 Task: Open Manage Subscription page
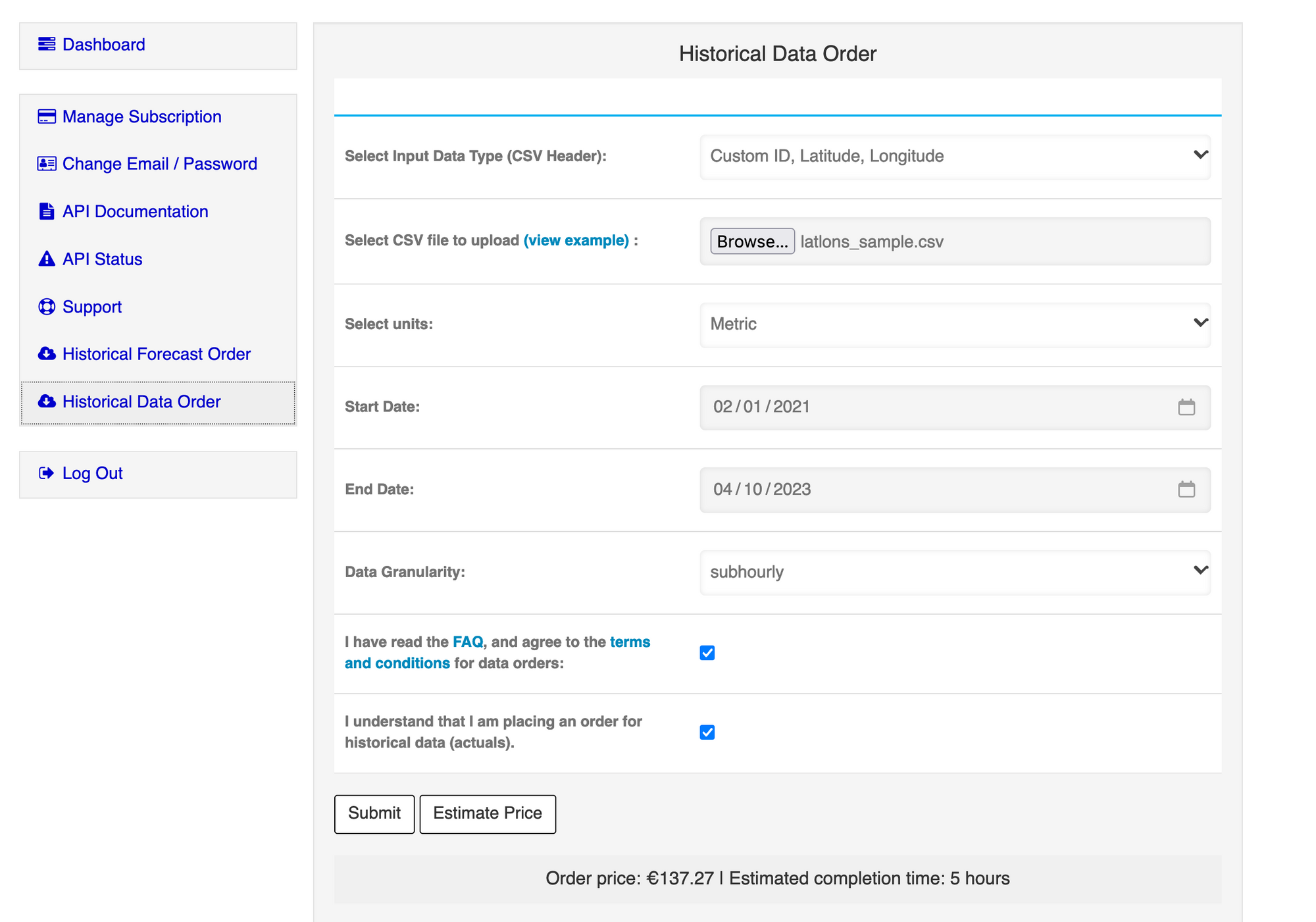[142, 116]
